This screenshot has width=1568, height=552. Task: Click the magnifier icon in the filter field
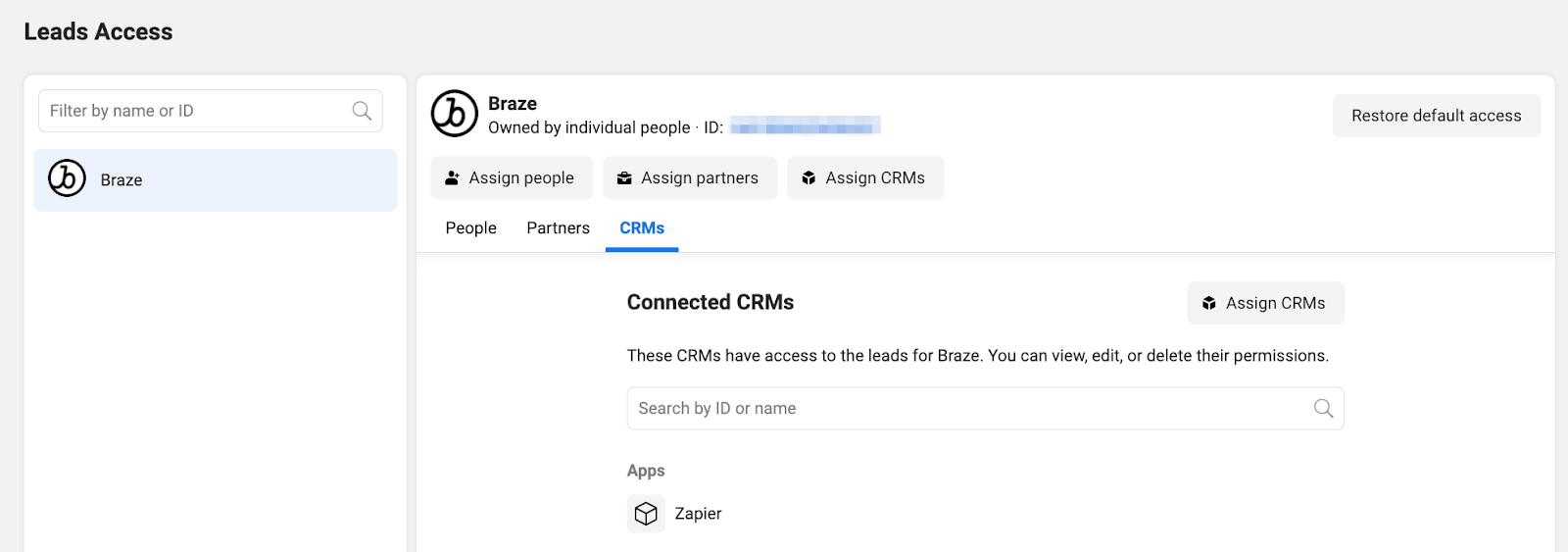[362, 111]
